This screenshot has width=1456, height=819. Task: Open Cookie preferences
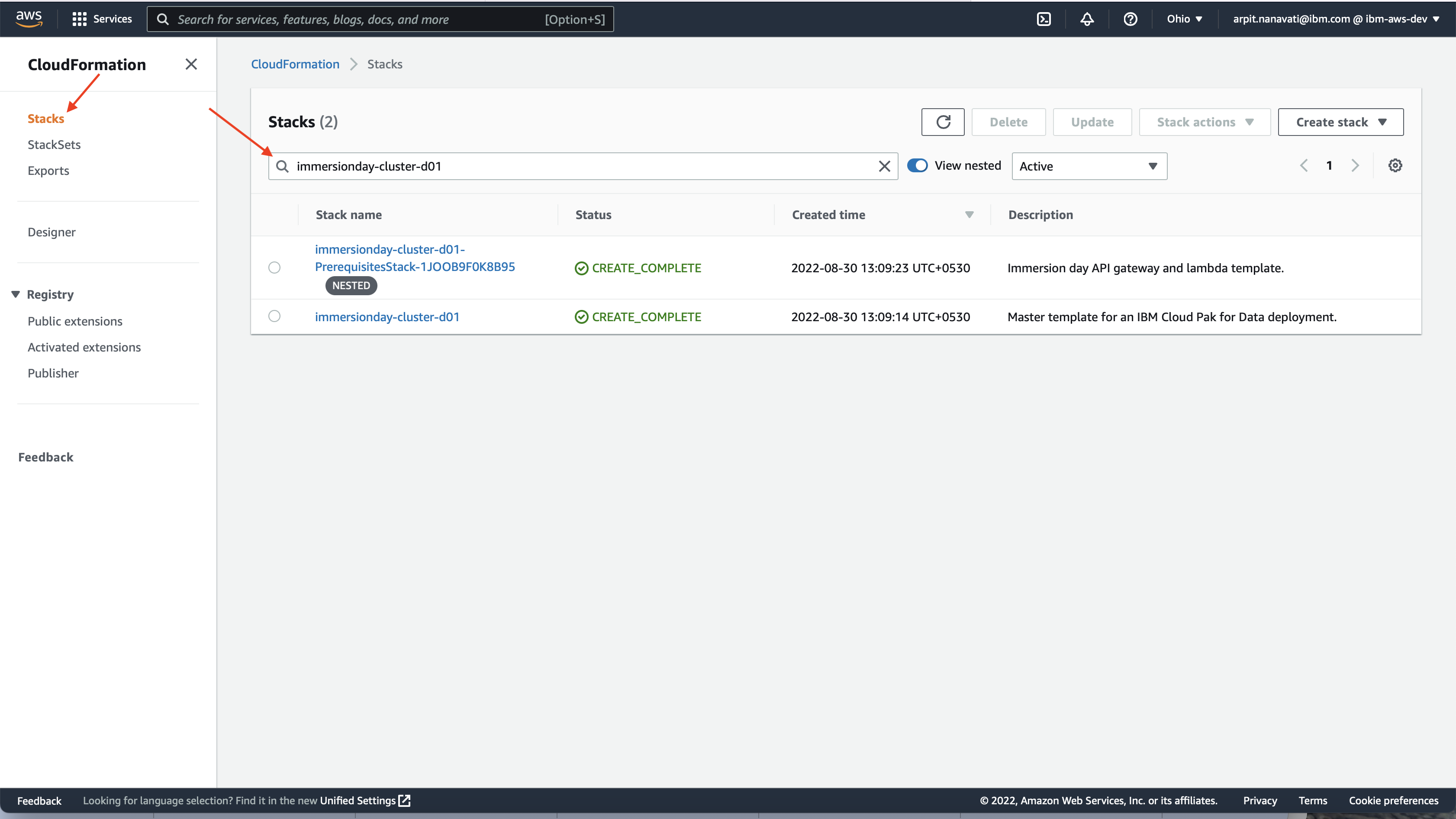click(x=1393, y=800)
